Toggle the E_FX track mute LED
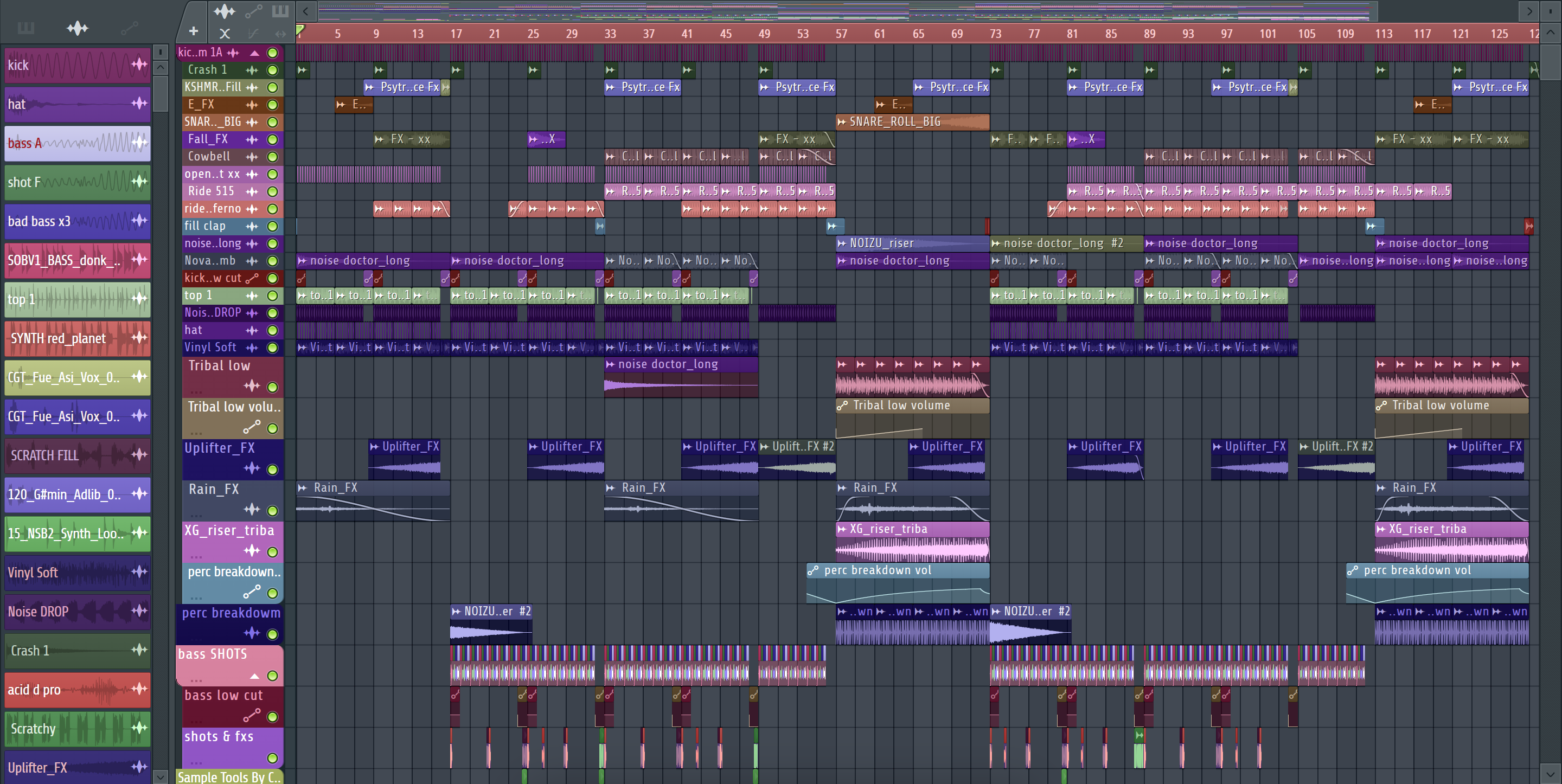Screen dimensions: 1562x784 coord(273,105)
